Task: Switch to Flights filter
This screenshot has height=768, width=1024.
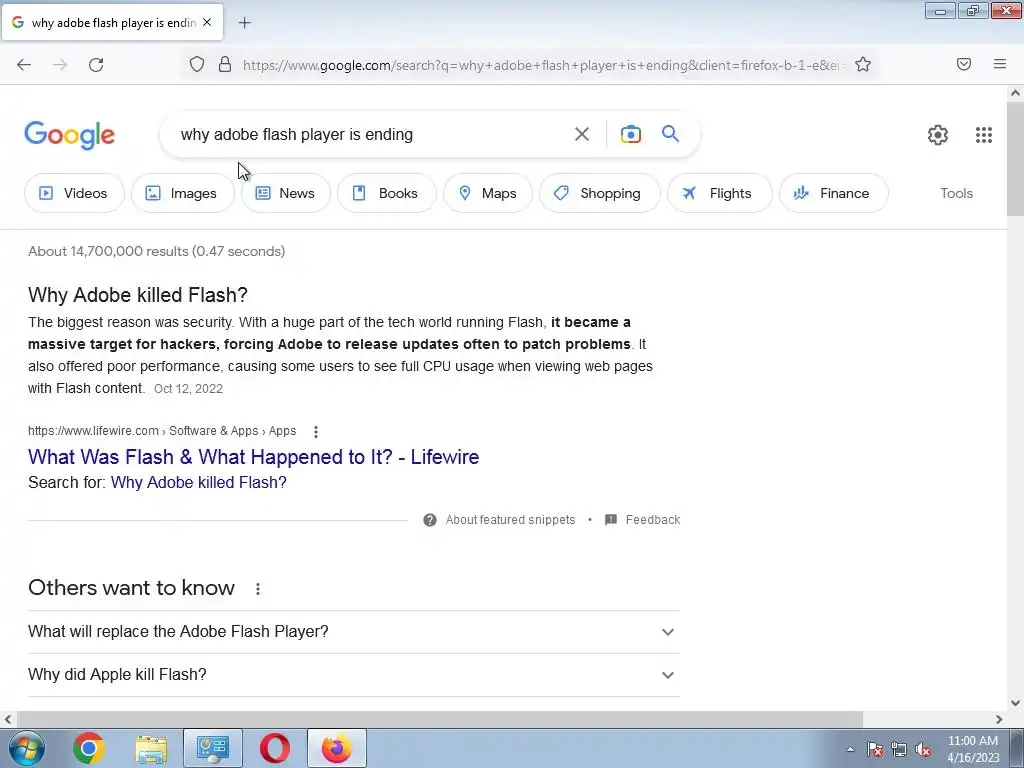Action: tap(719, 193)
